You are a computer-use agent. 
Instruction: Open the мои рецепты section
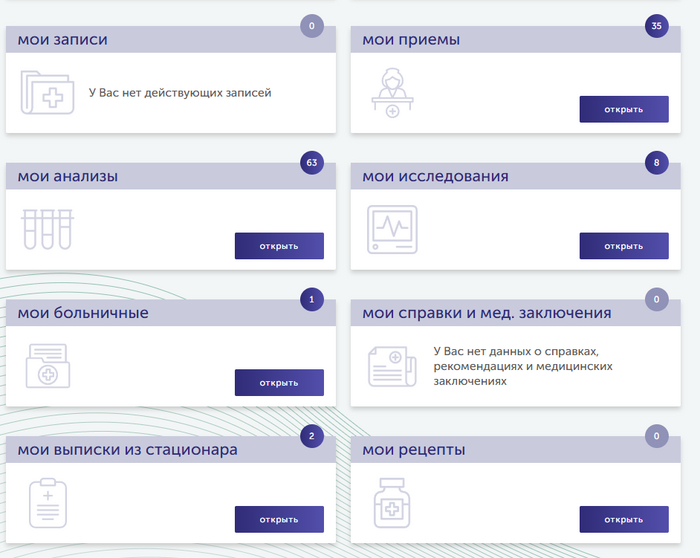click(x=623, y=519)
